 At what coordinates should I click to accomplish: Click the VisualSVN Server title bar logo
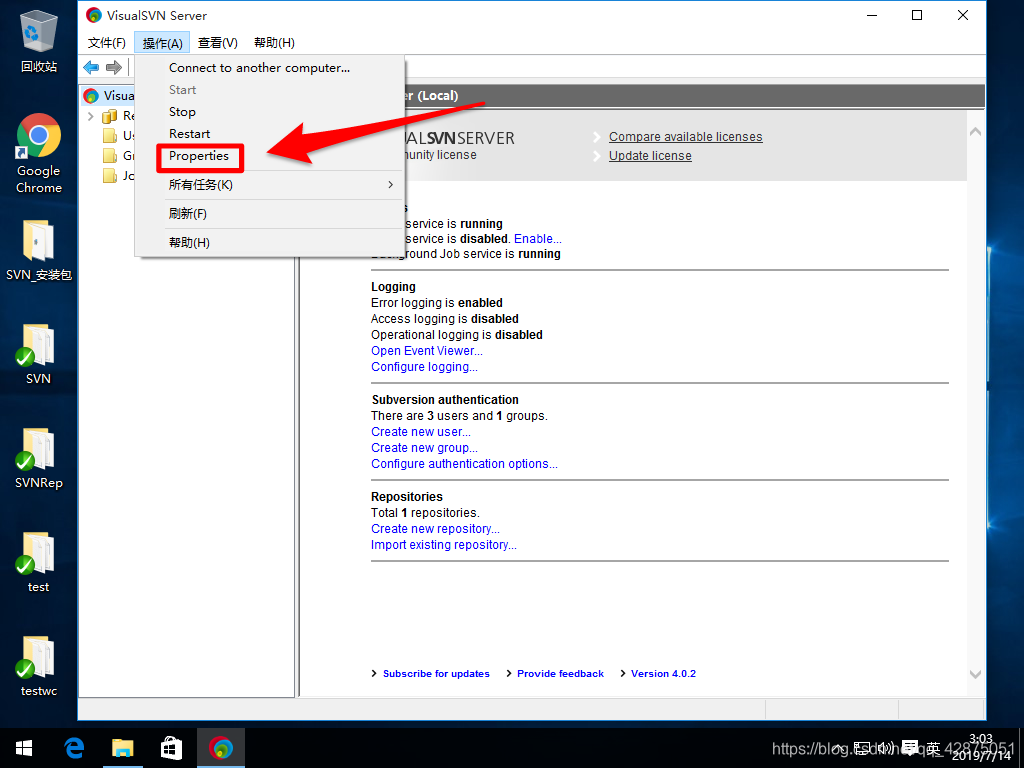click(x=94, y=15)
